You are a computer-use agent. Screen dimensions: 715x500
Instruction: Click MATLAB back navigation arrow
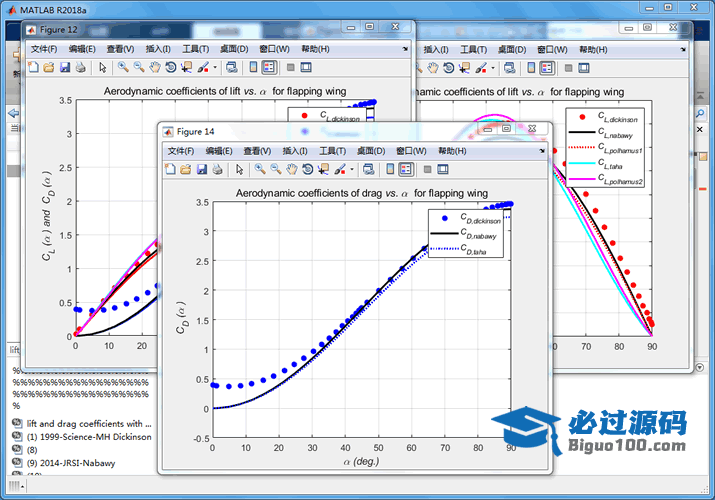(14, 113)
